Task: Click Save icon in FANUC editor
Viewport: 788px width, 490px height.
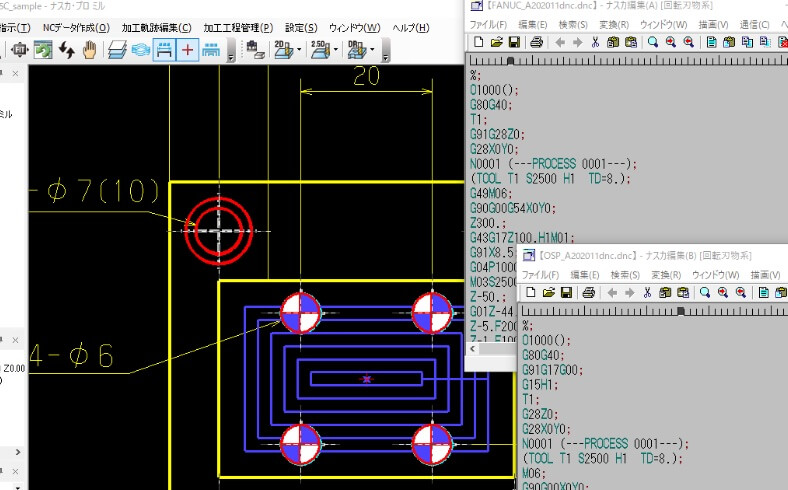Action: tap(514, 42)
